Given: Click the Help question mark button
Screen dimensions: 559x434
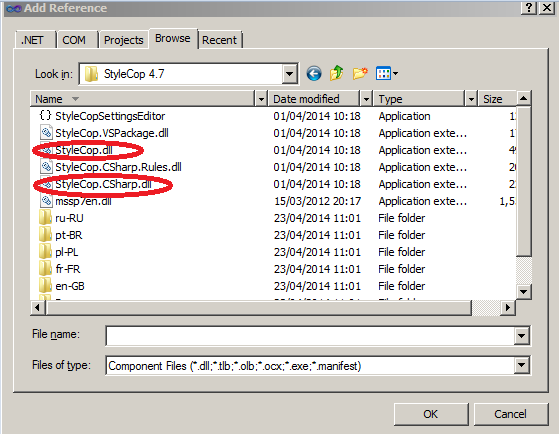Looking at the screenshot, I should tap(529, 7).
